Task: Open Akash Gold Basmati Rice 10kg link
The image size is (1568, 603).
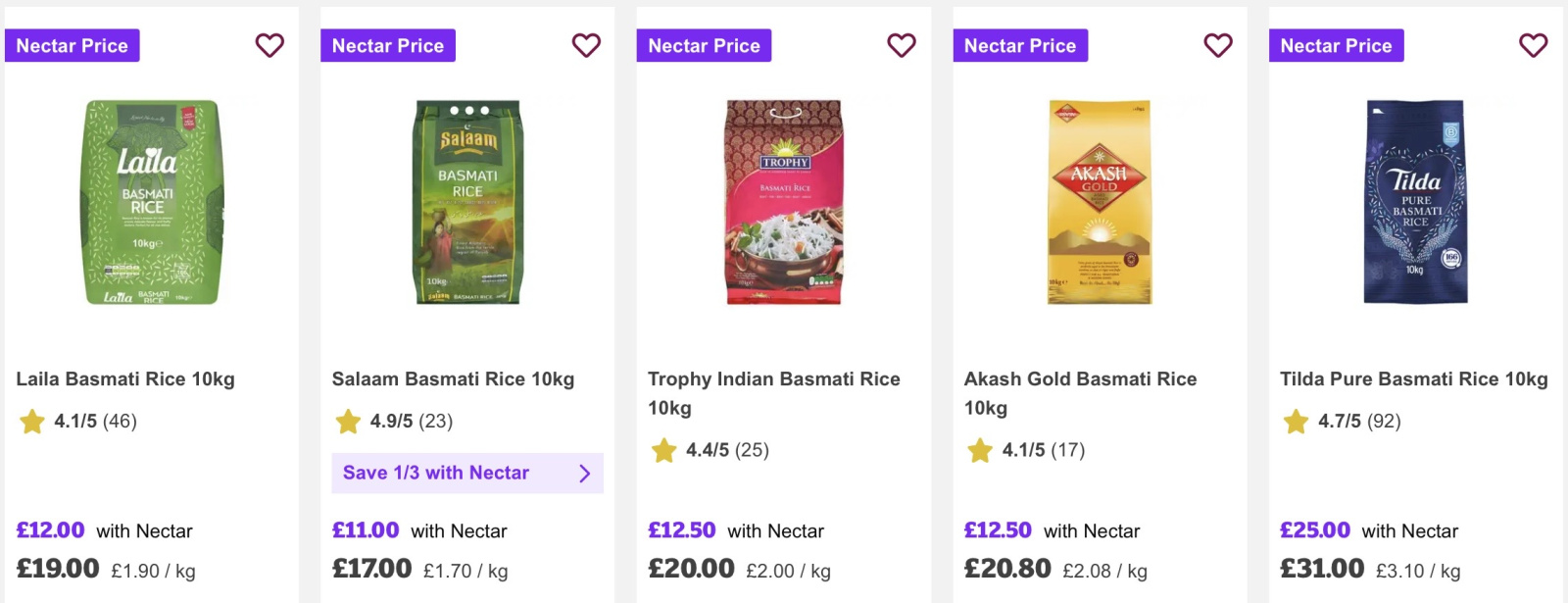Action: point(1081,393)
